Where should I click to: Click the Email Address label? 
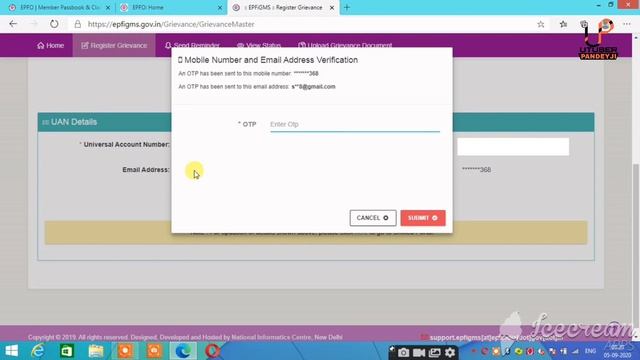pos(146,170)
